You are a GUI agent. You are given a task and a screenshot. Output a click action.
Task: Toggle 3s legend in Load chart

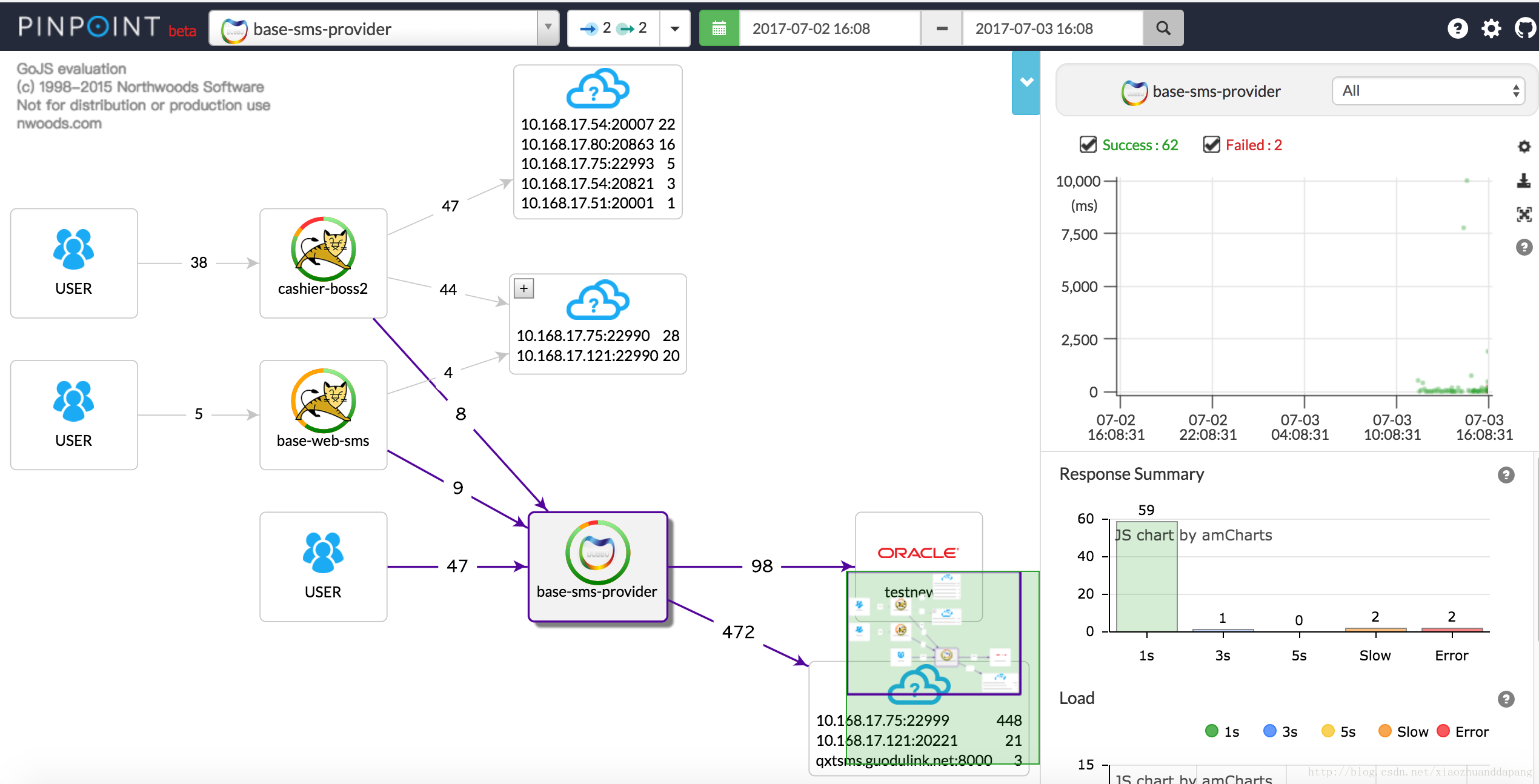[1280, 731]
